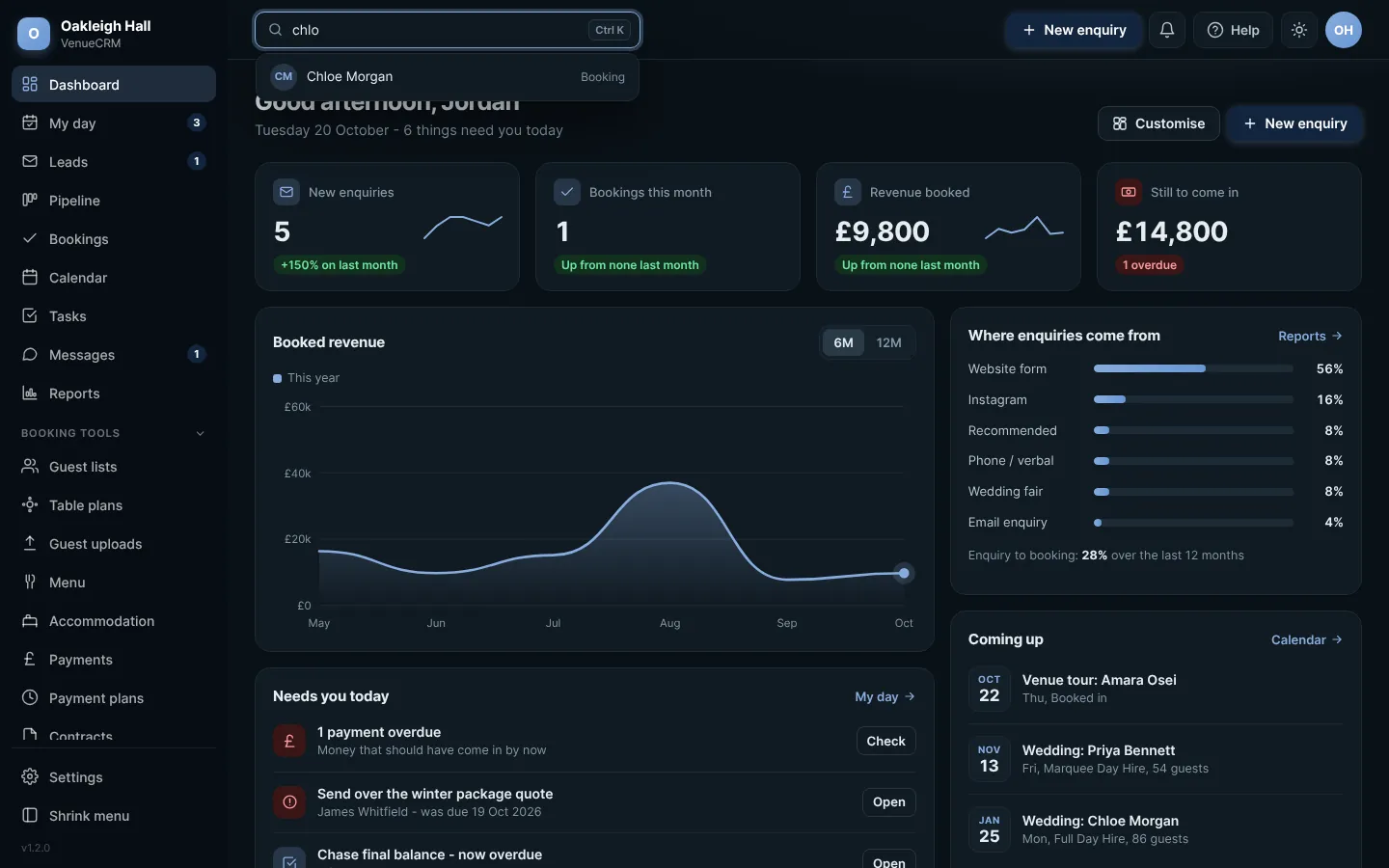The image size is (1389, 868).
Task: Go to My day
Action: point(114,123)
